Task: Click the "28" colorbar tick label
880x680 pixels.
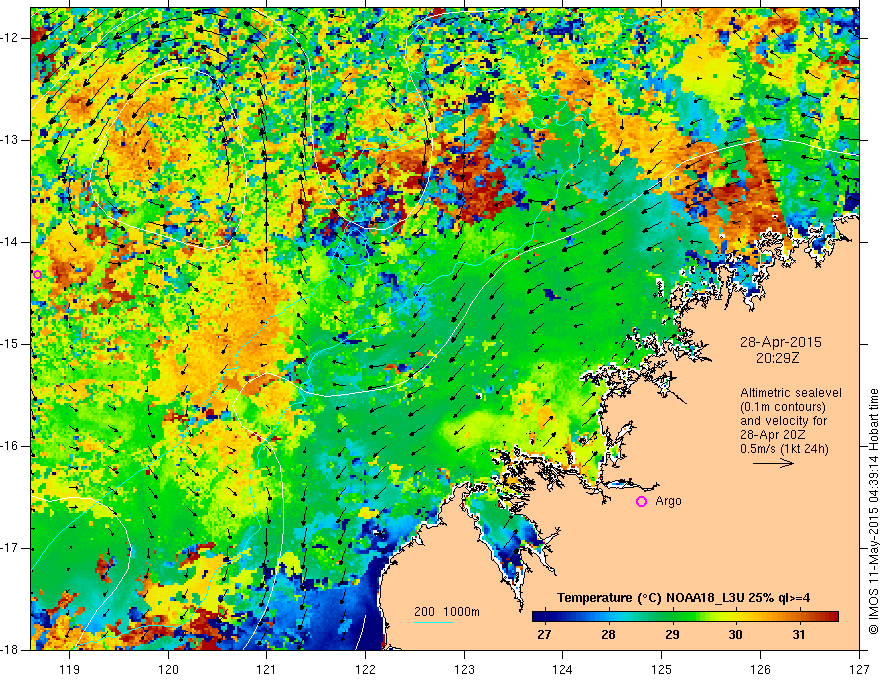Action: click(608, 635)
